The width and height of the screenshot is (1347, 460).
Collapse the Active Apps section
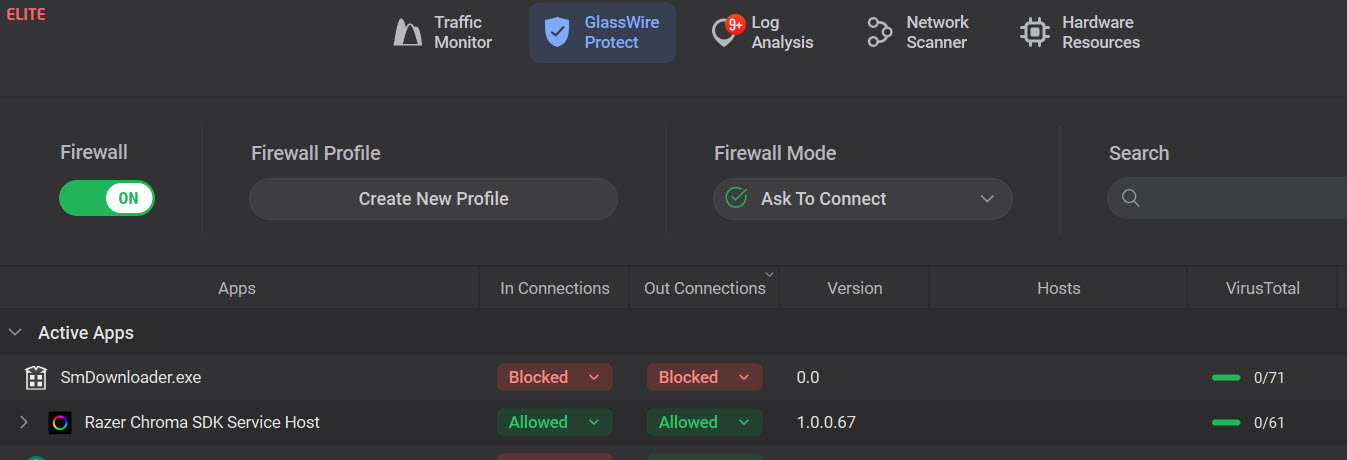coord(16,333)
